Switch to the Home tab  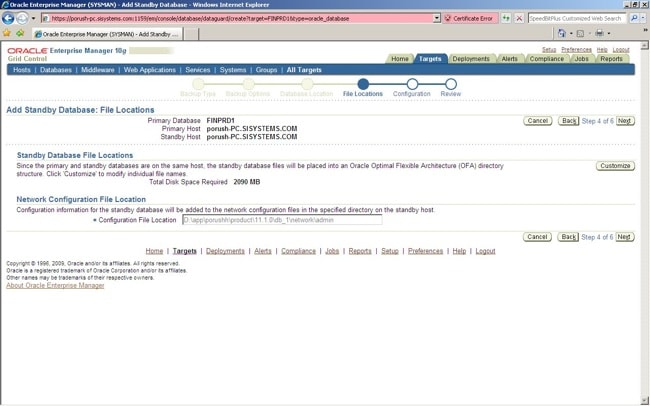tap(400, 59)
